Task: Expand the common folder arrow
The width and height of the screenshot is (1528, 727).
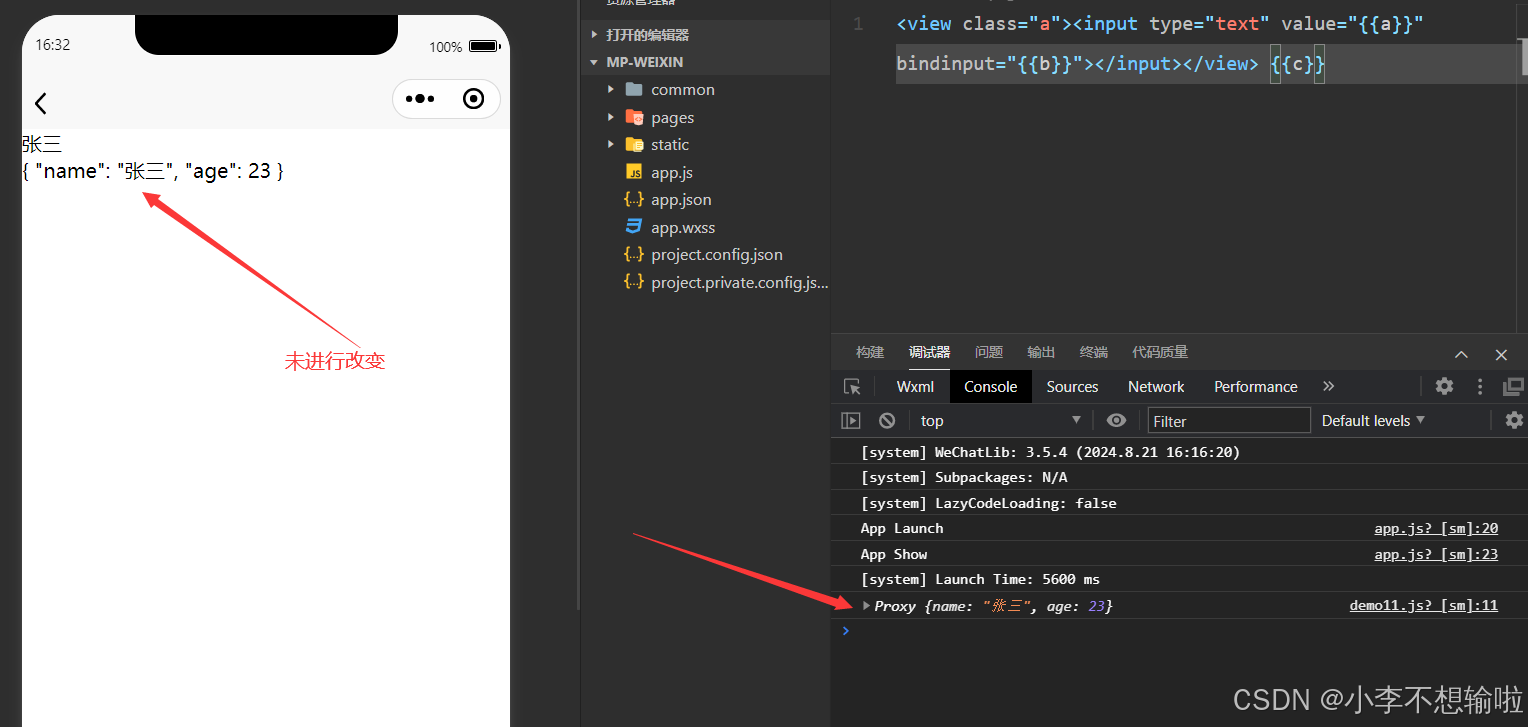Action: pos(611,89)
